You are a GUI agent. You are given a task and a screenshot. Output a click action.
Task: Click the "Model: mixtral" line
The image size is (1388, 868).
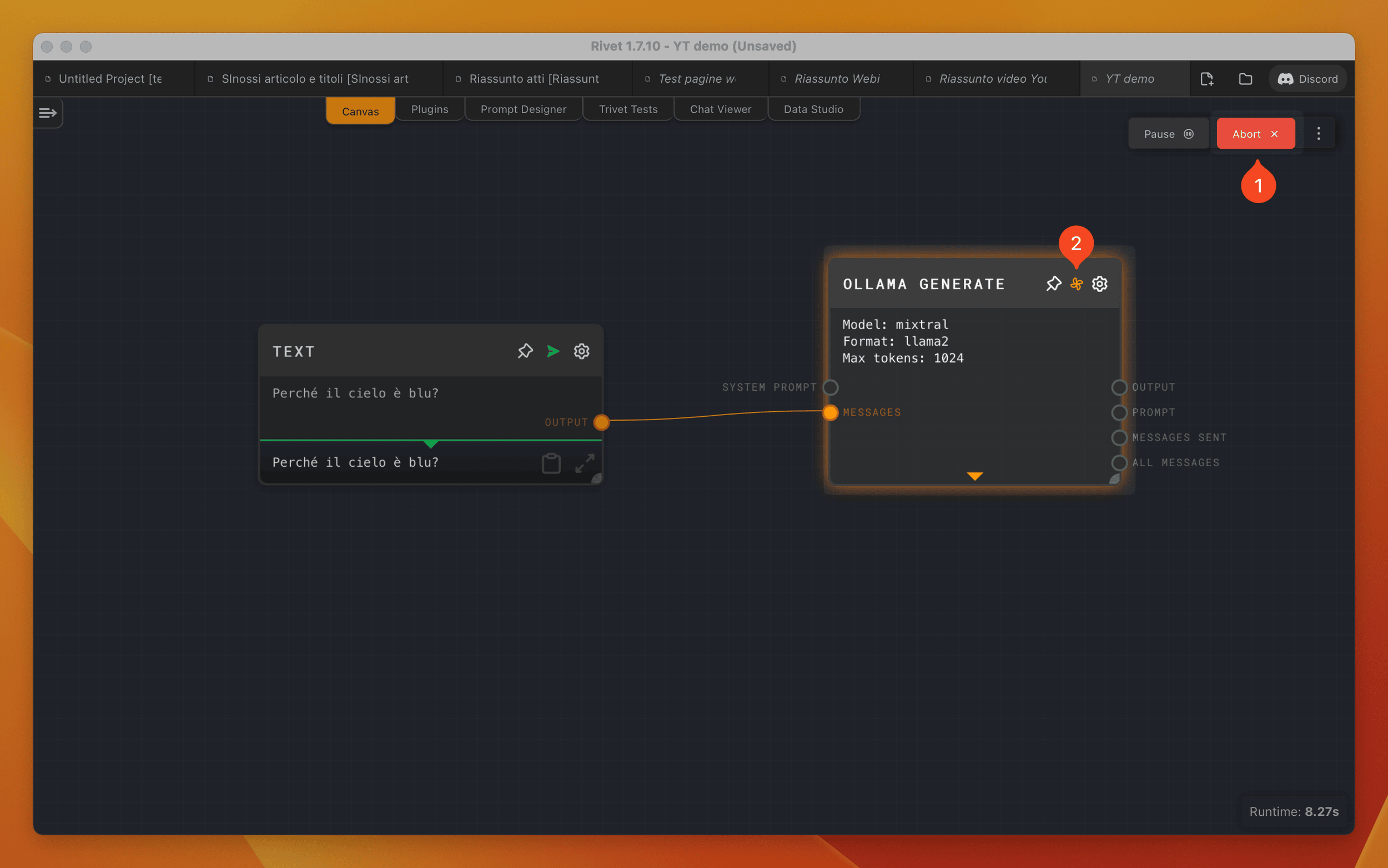[896, 324]
